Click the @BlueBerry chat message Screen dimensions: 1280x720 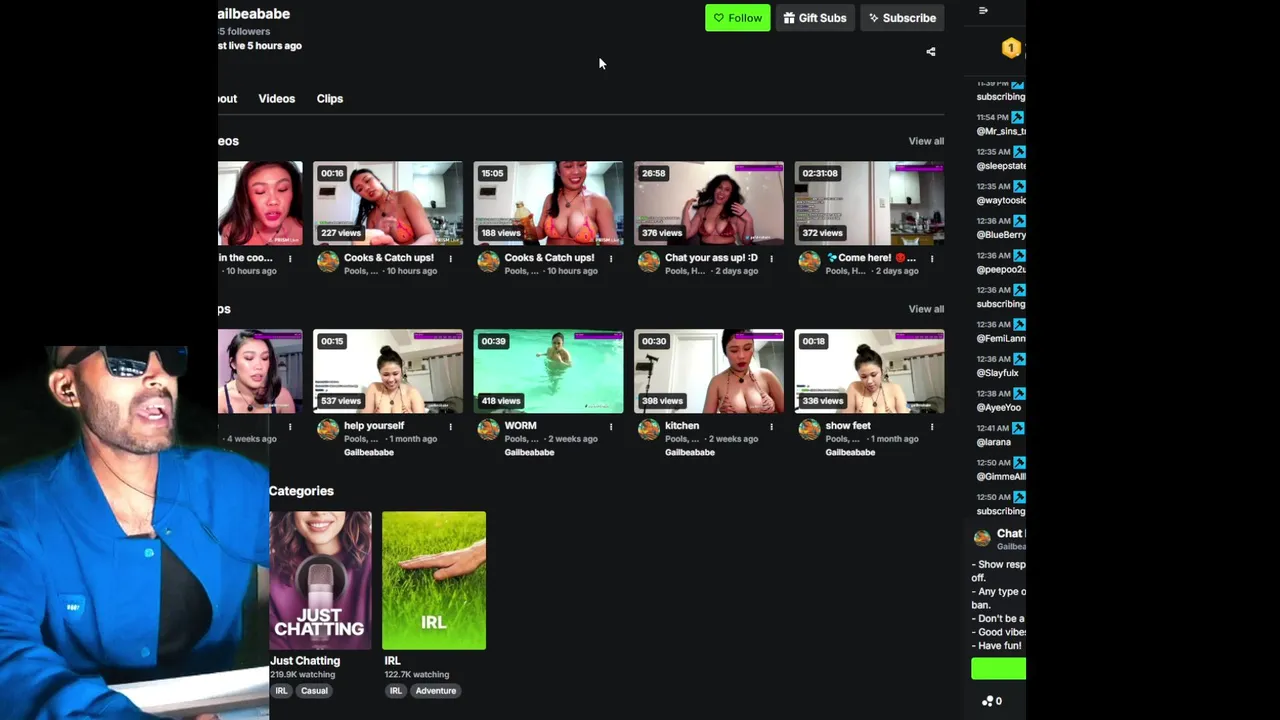[x=1001, y=235]
